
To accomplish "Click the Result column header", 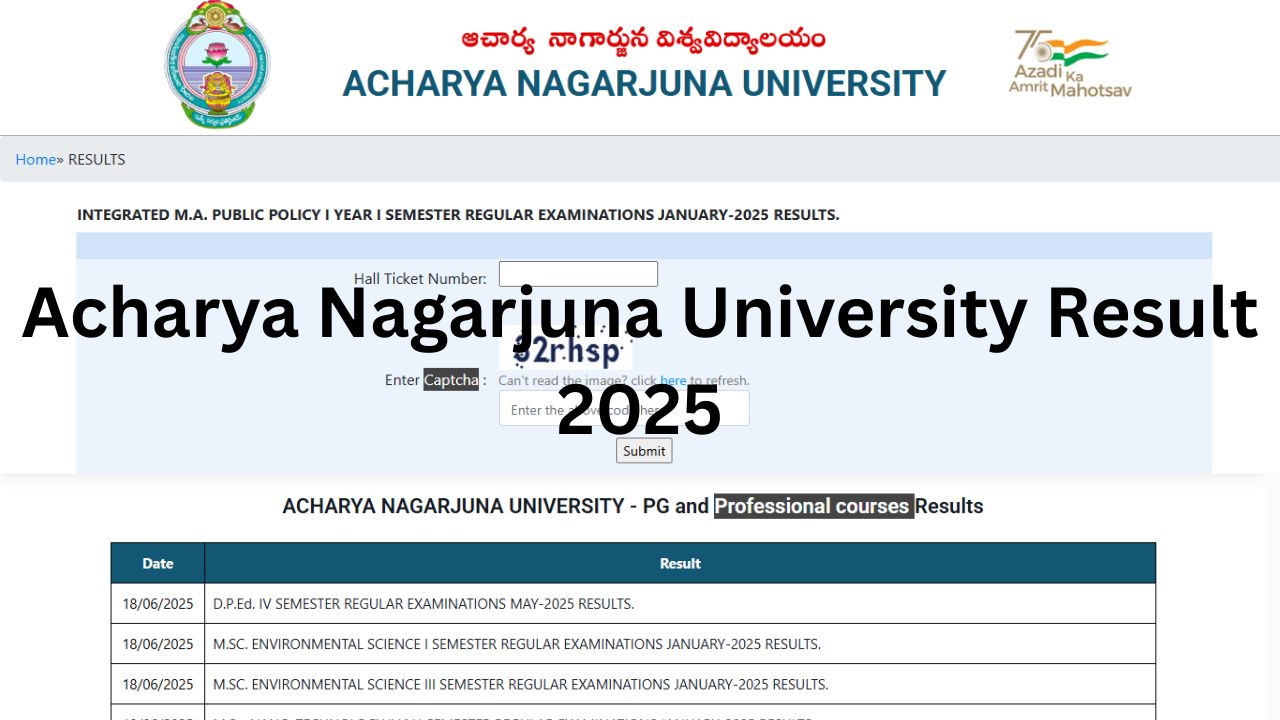I will tap(680, 563).
